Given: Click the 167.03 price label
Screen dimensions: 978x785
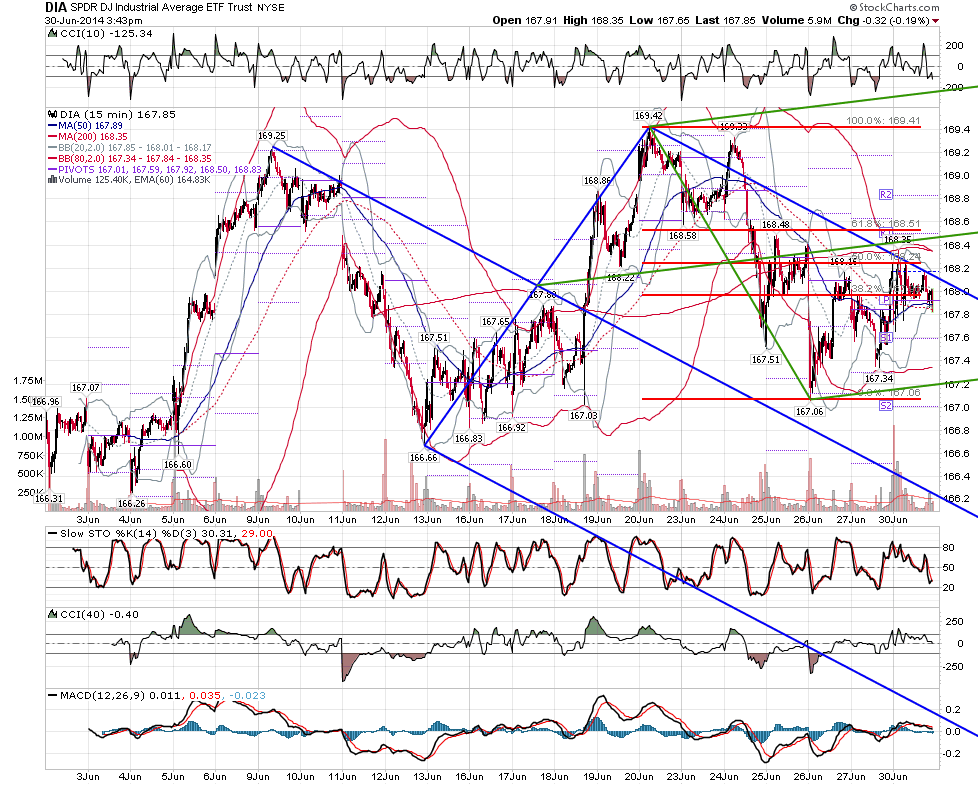Looking at the screenshot, I should point(584,415).
